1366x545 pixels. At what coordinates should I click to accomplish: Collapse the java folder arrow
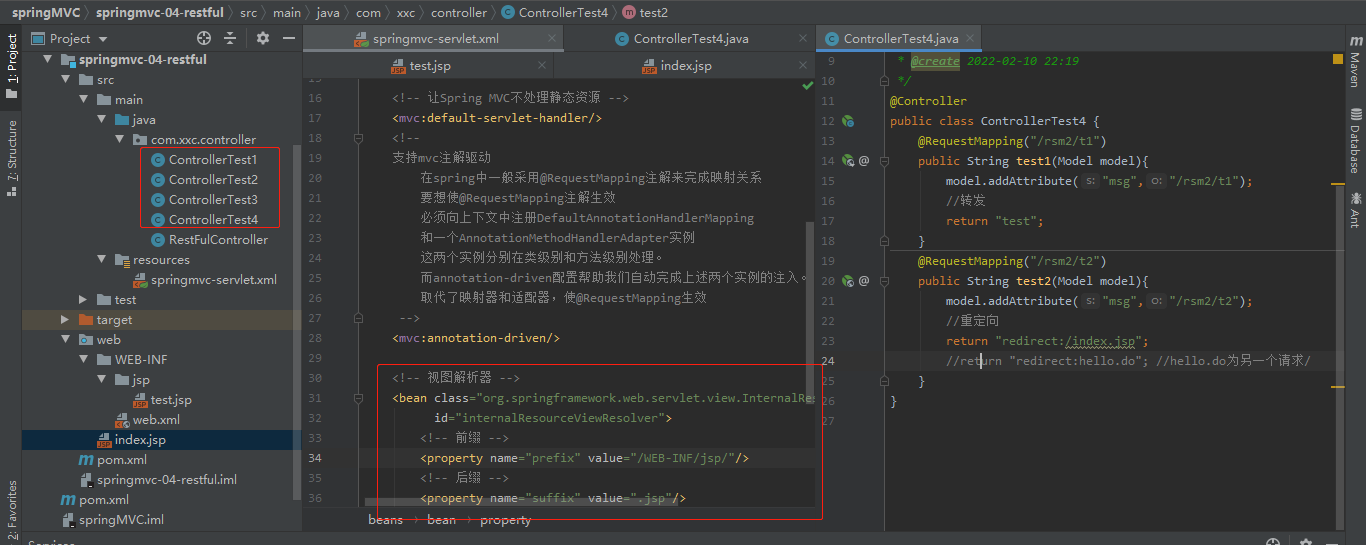tap(101, 120)
